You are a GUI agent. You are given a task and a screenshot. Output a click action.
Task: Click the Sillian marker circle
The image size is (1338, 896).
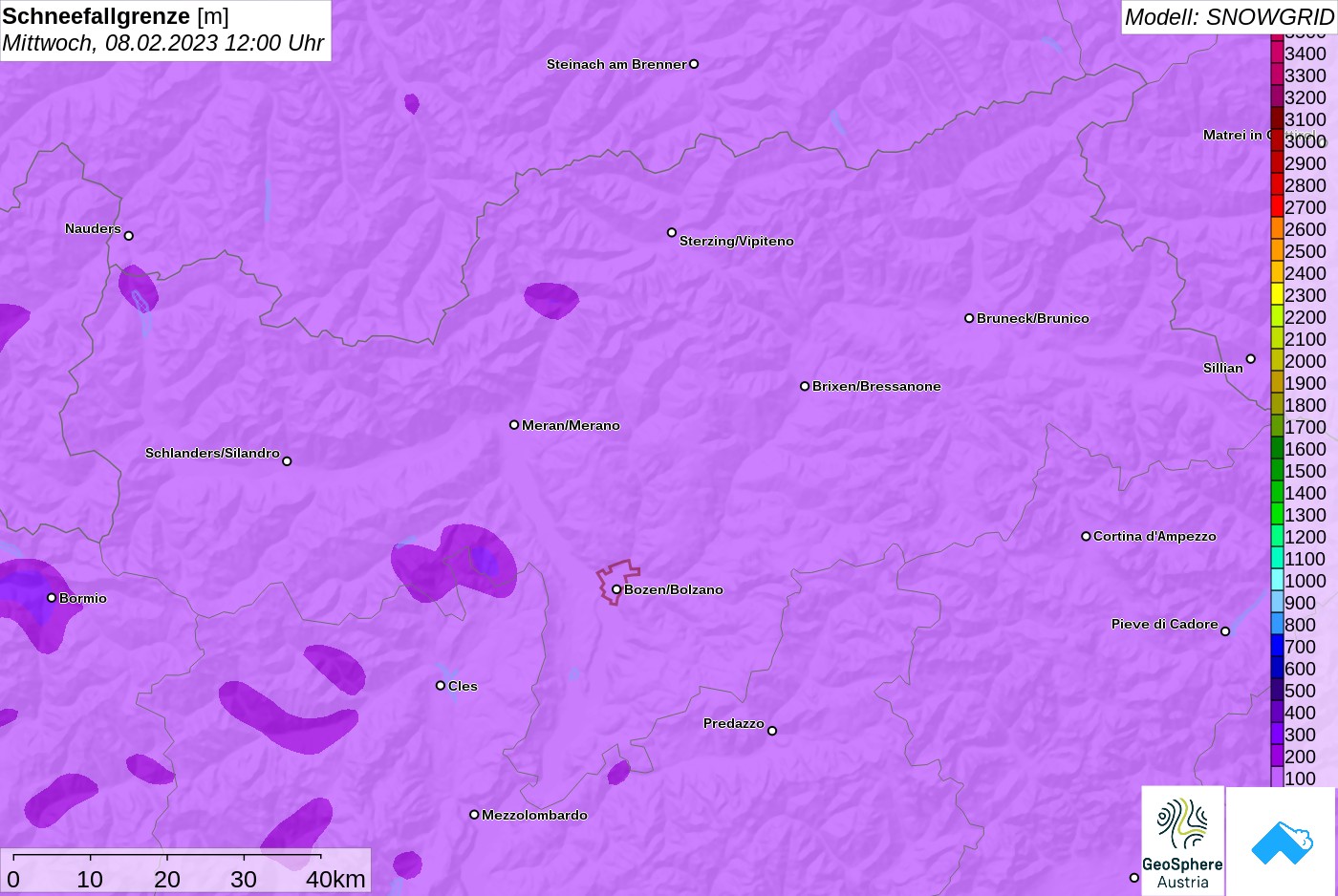click(1251, 359)
